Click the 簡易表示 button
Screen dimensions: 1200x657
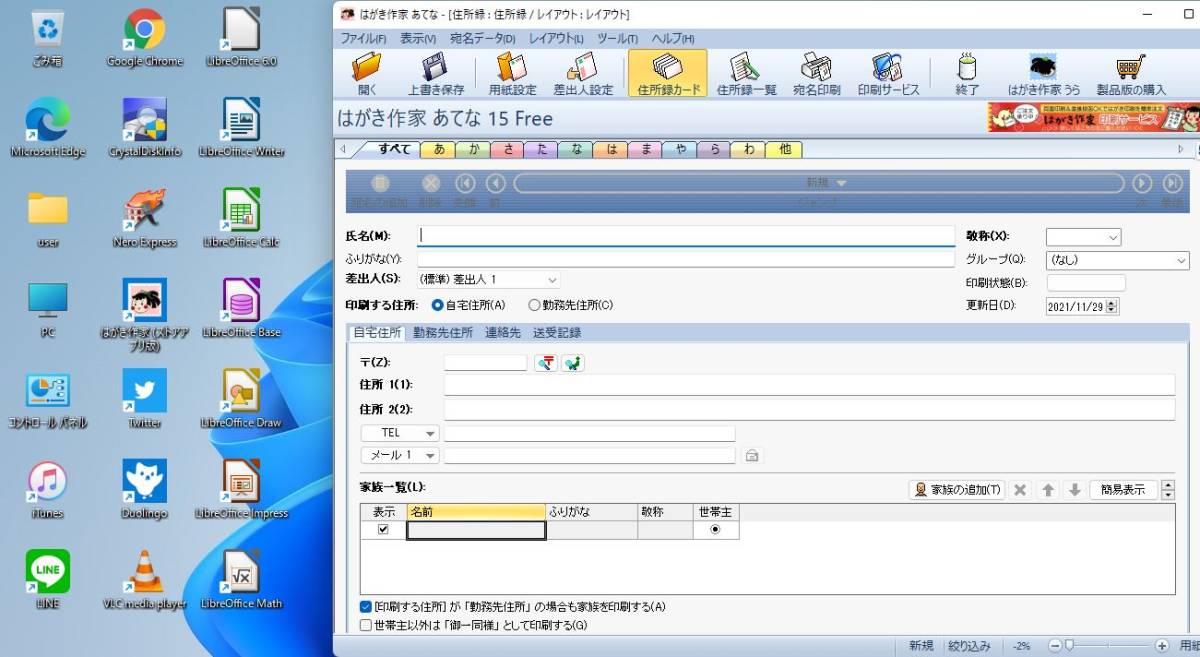pyautogui.click(x=1123, y=490)
